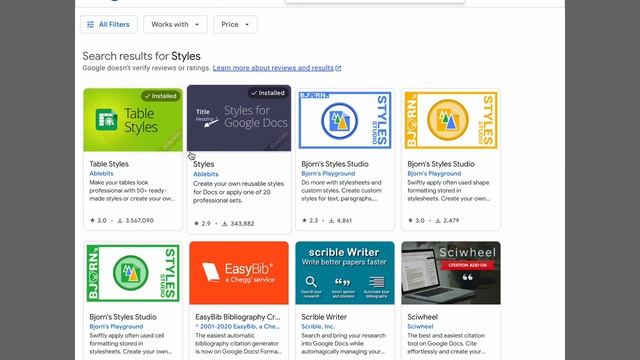Open the 2001-2020 EasyBib developer link
640x360 pixels.
coord(238,327)
